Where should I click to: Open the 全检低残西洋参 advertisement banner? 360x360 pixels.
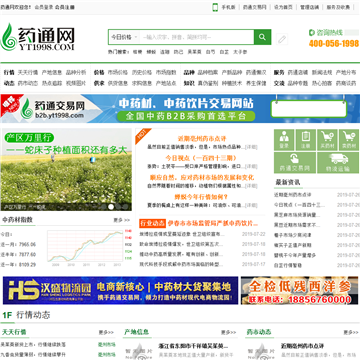[x=299, y=290]
